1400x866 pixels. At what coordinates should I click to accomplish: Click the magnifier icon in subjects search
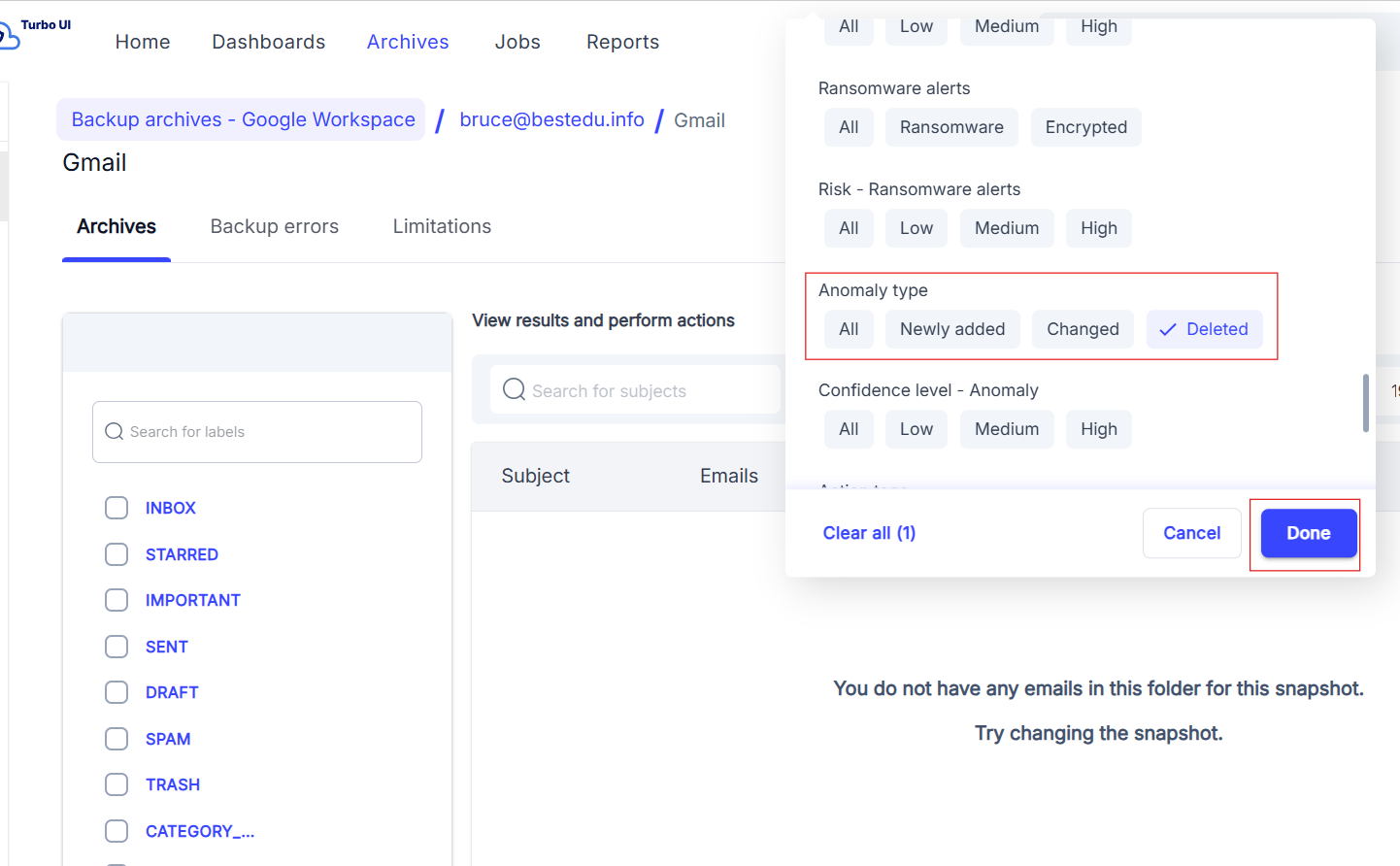click(514, 390)
